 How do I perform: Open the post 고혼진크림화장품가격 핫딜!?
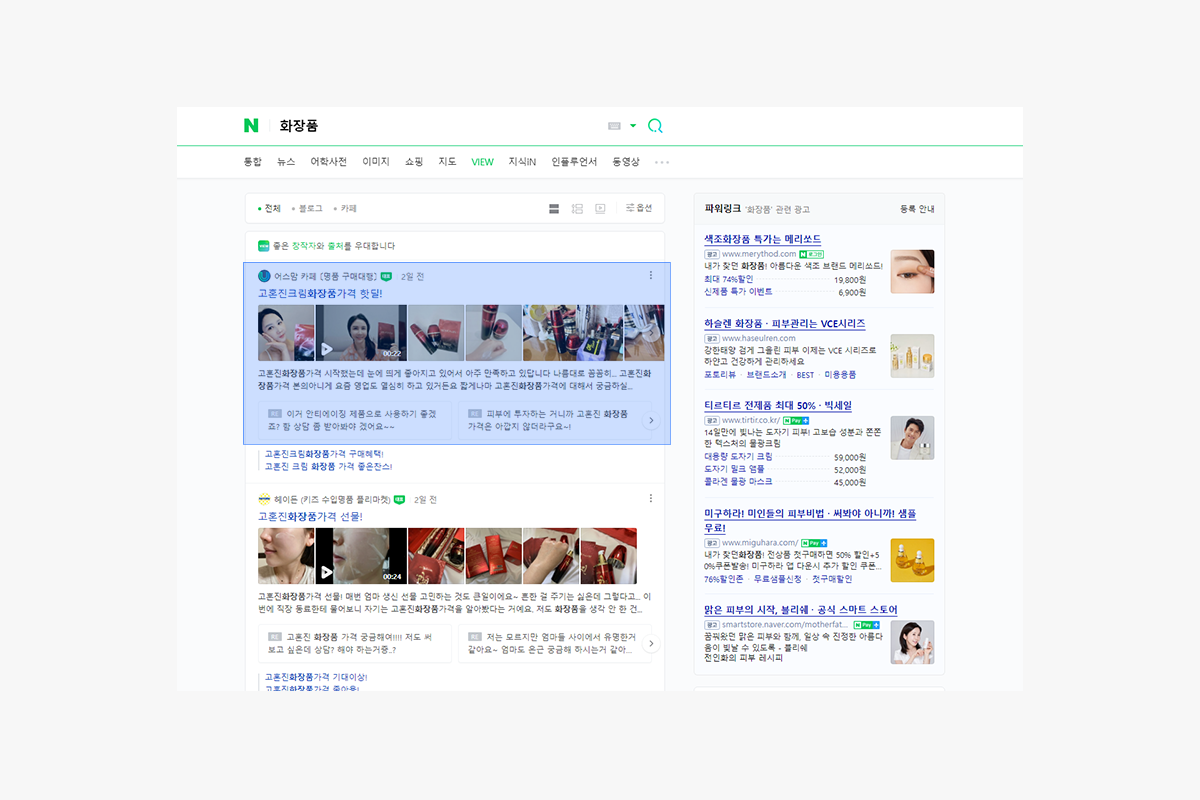pos(320,294)
